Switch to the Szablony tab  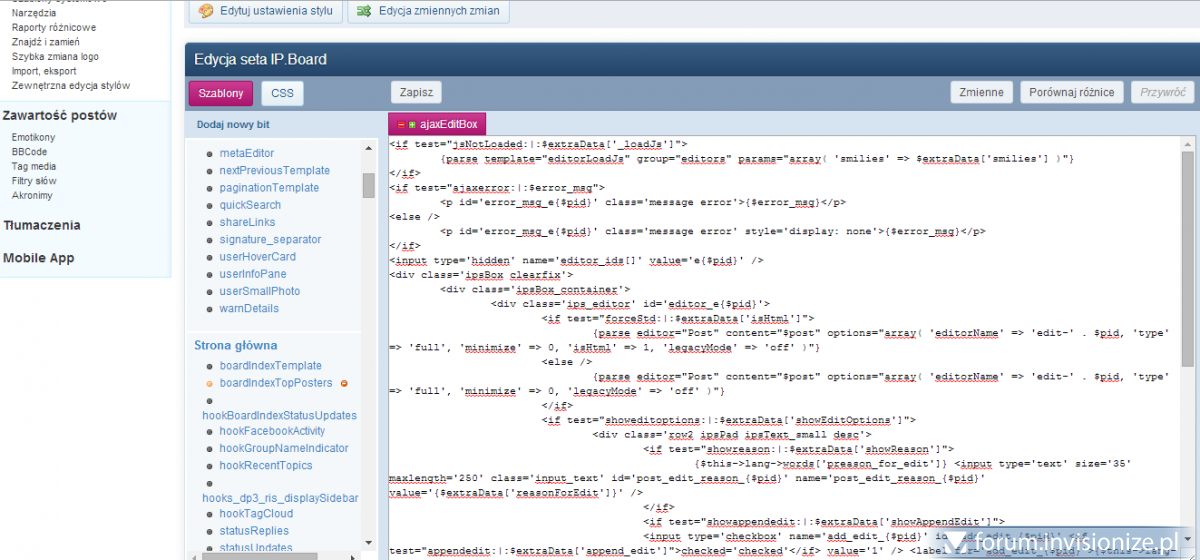click(x=221, y=93)
